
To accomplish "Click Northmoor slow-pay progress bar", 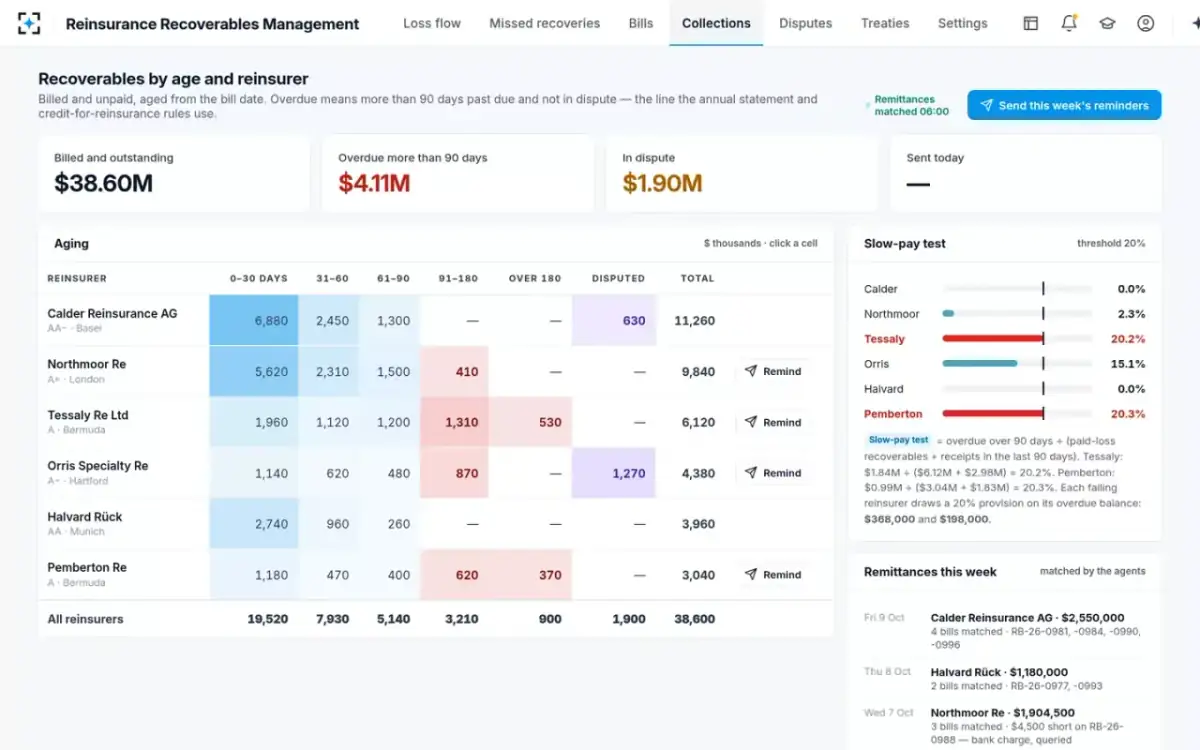I will [x=1017, y=314].
